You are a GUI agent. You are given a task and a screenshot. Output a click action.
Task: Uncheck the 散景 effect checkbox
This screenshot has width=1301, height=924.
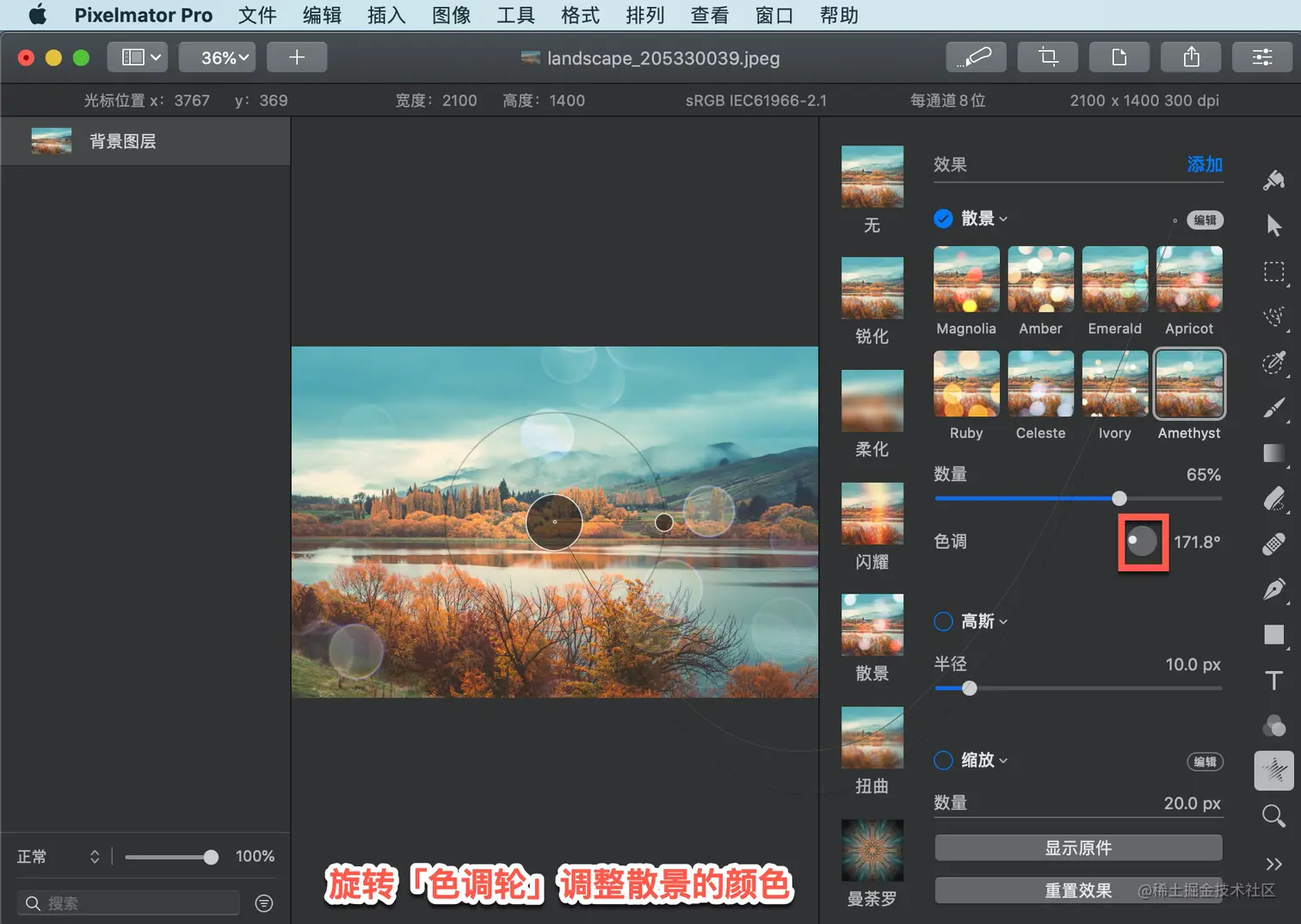943,219
